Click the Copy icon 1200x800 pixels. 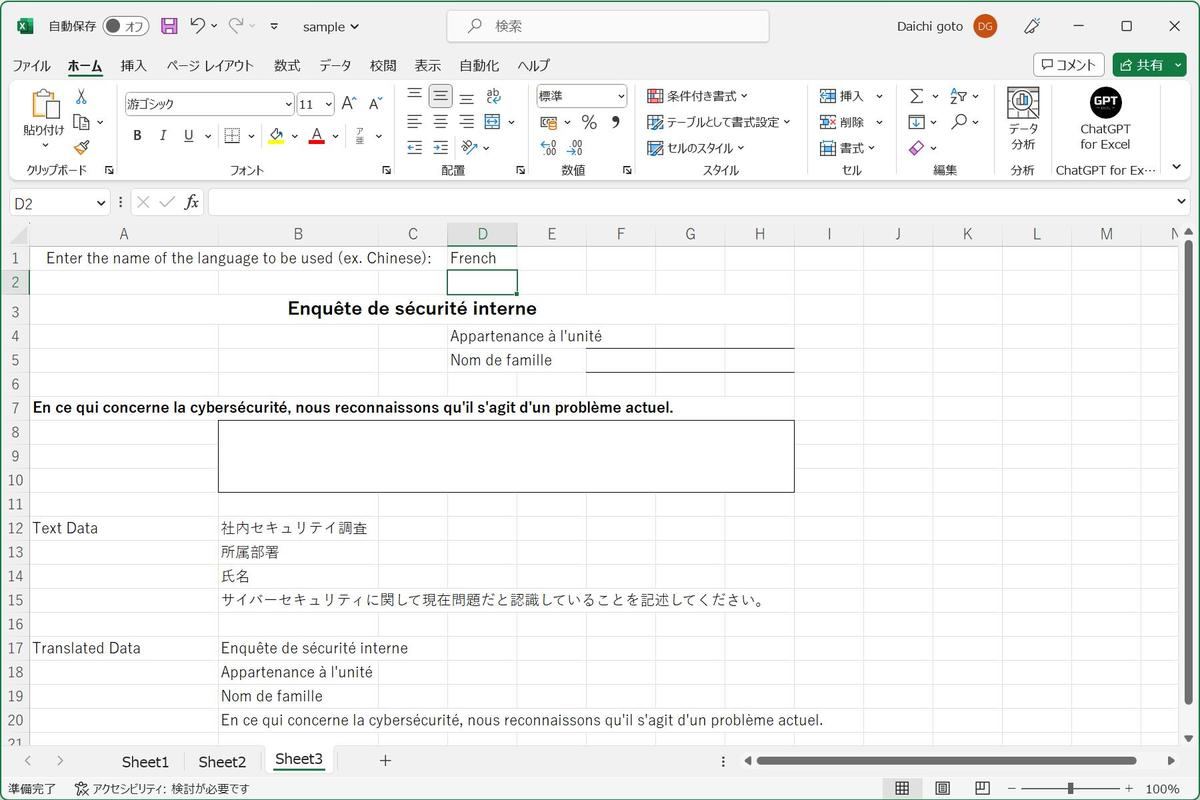81,122
